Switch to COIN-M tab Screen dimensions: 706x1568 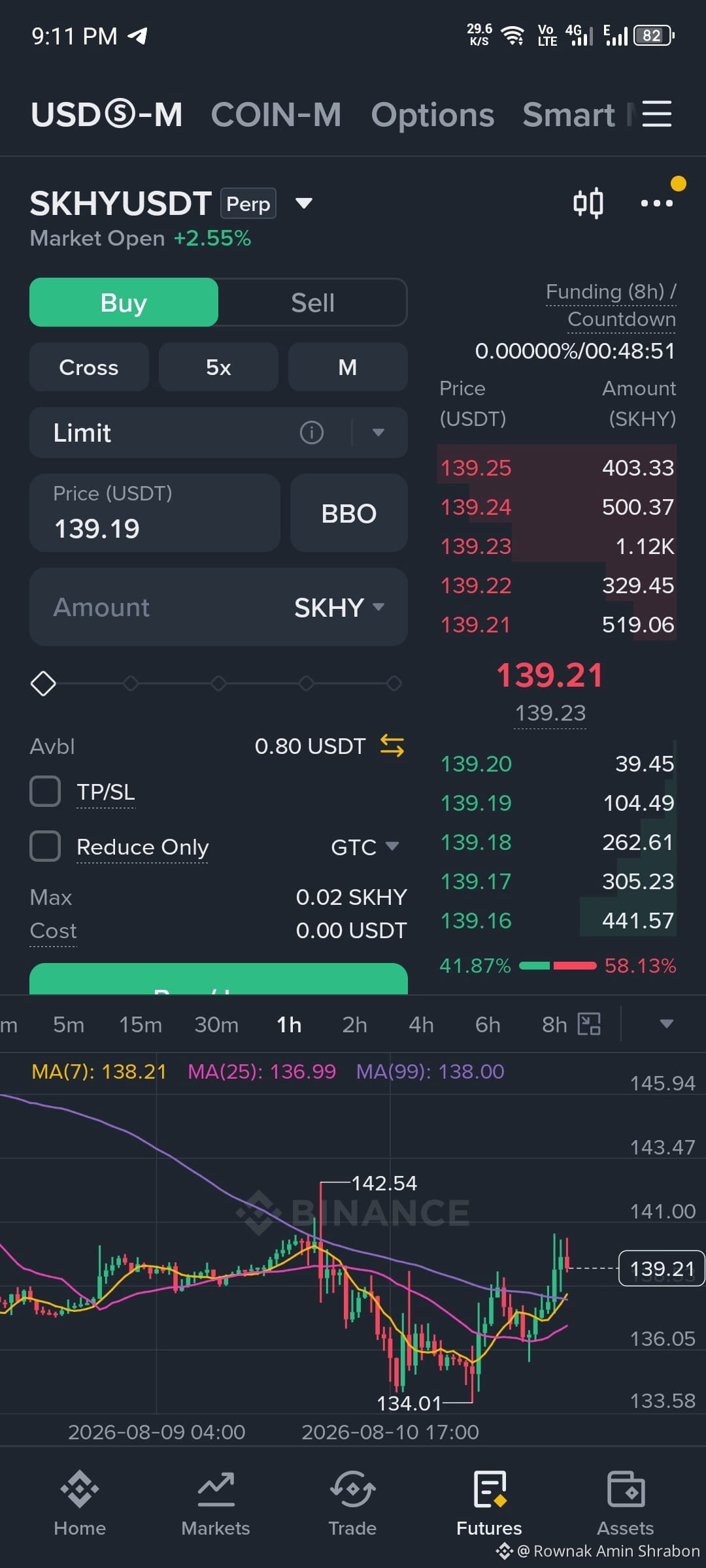pos(276,115)
